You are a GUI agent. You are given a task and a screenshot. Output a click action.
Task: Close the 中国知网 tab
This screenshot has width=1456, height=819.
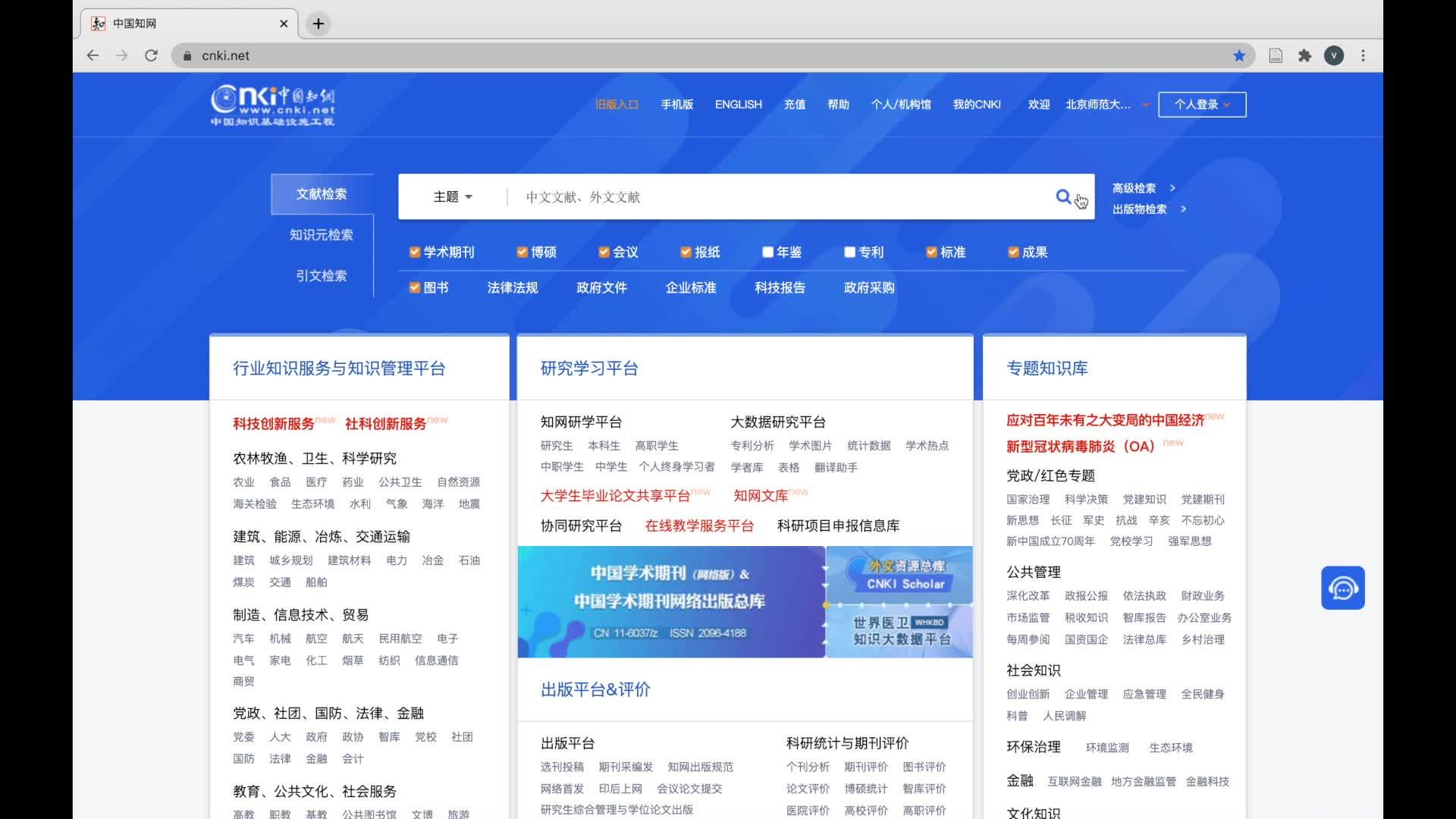[x=284, y=24]
